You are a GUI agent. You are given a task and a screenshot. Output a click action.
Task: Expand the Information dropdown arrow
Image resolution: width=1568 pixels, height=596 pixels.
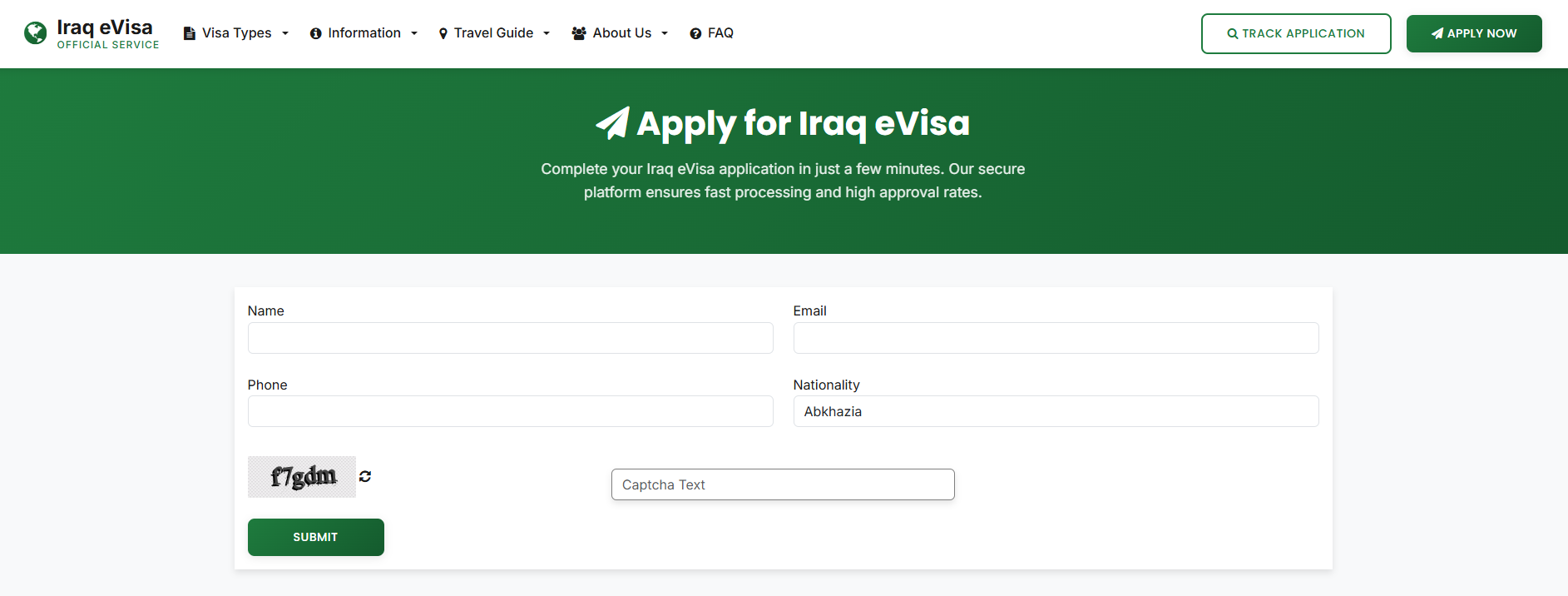coord(414,33)
